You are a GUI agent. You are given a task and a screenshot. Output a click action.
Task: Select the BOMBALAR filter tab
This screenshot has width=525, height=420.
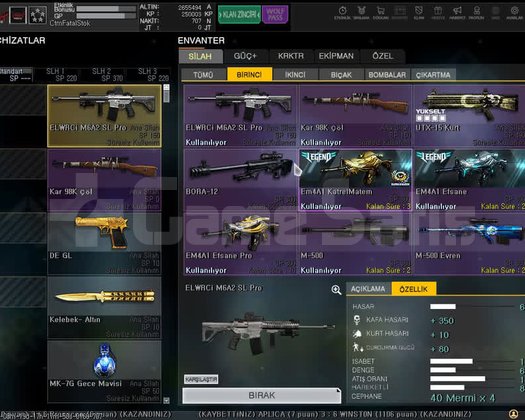(387, 74)
